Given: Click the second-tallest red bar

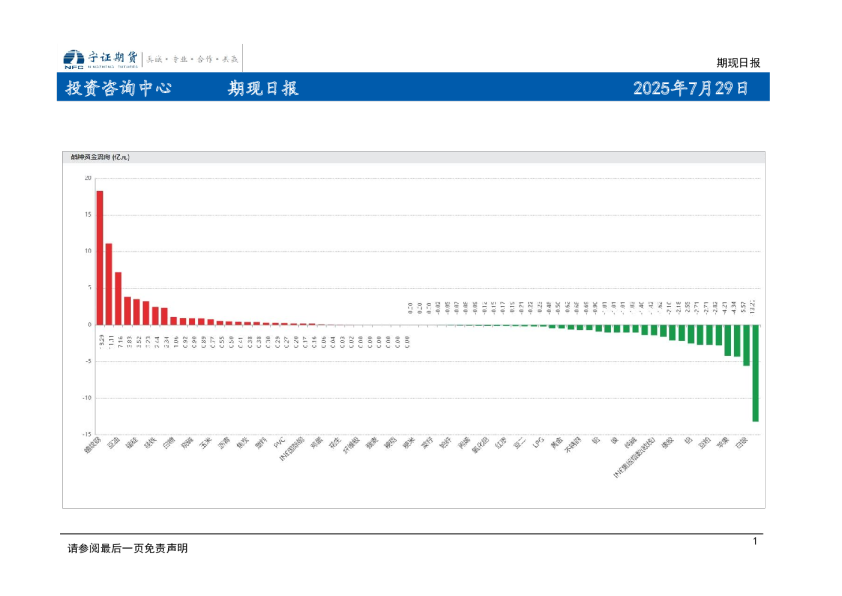Looking at the screenshot, I should pyautogui.click(x=109, y=283).
